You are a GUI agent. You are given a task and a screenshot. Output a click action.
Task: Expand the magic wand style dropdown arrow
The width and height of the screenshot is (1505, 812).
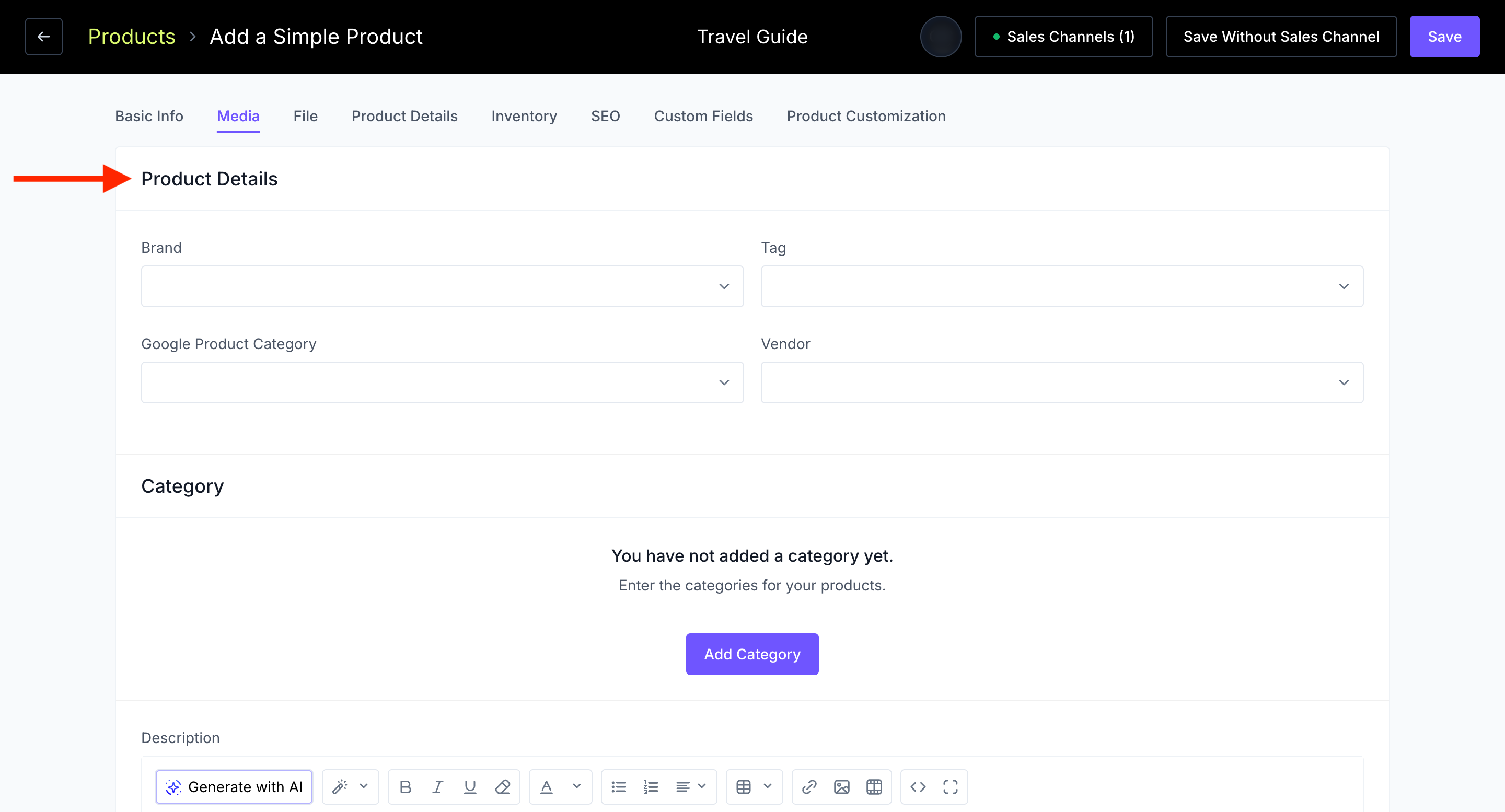pyautogui.click(x=364, y=786)
